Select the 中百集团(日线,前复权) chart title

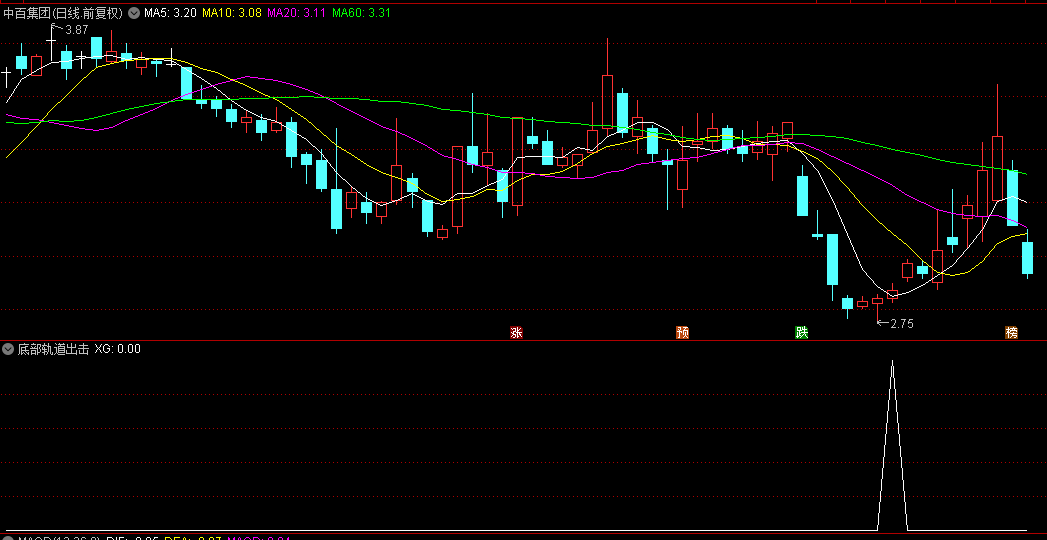pyautogui.click(x=63, y=13)
